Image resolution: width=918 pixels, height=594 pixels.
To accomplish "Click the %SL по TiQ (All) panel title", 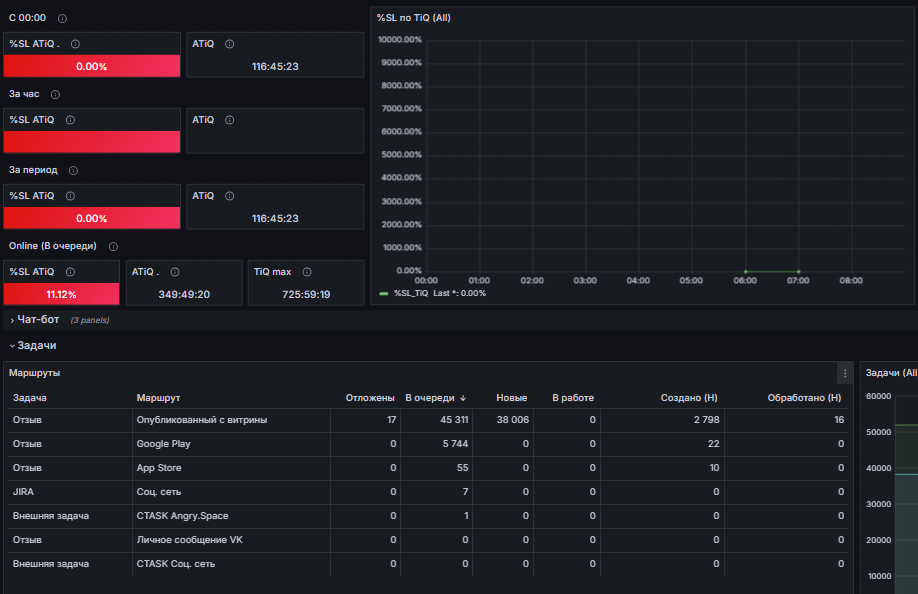I will (x=413, y=18).
